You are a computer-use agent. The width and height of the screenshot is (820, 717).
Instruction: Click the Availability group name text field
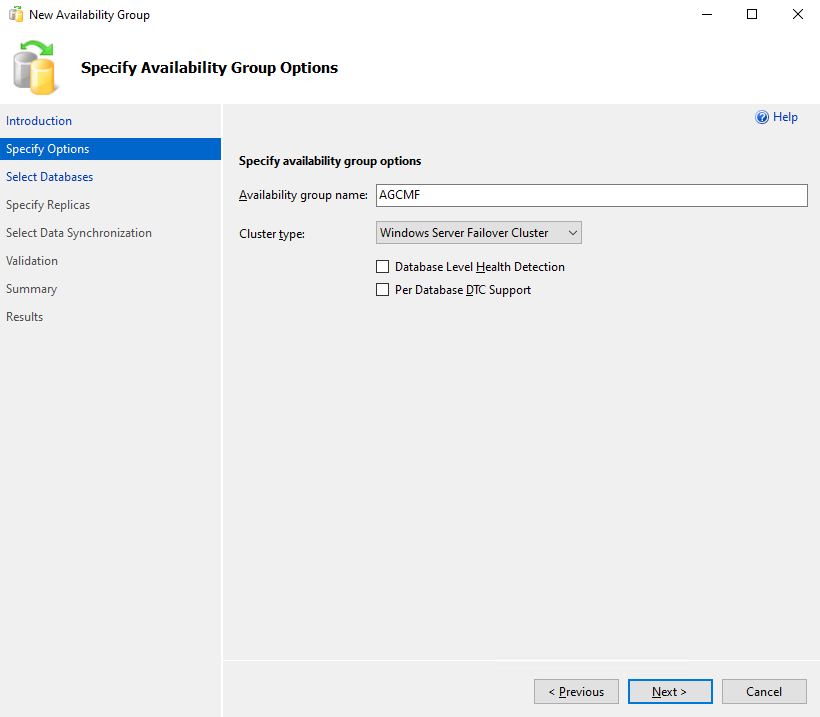(x=591, y=195)
